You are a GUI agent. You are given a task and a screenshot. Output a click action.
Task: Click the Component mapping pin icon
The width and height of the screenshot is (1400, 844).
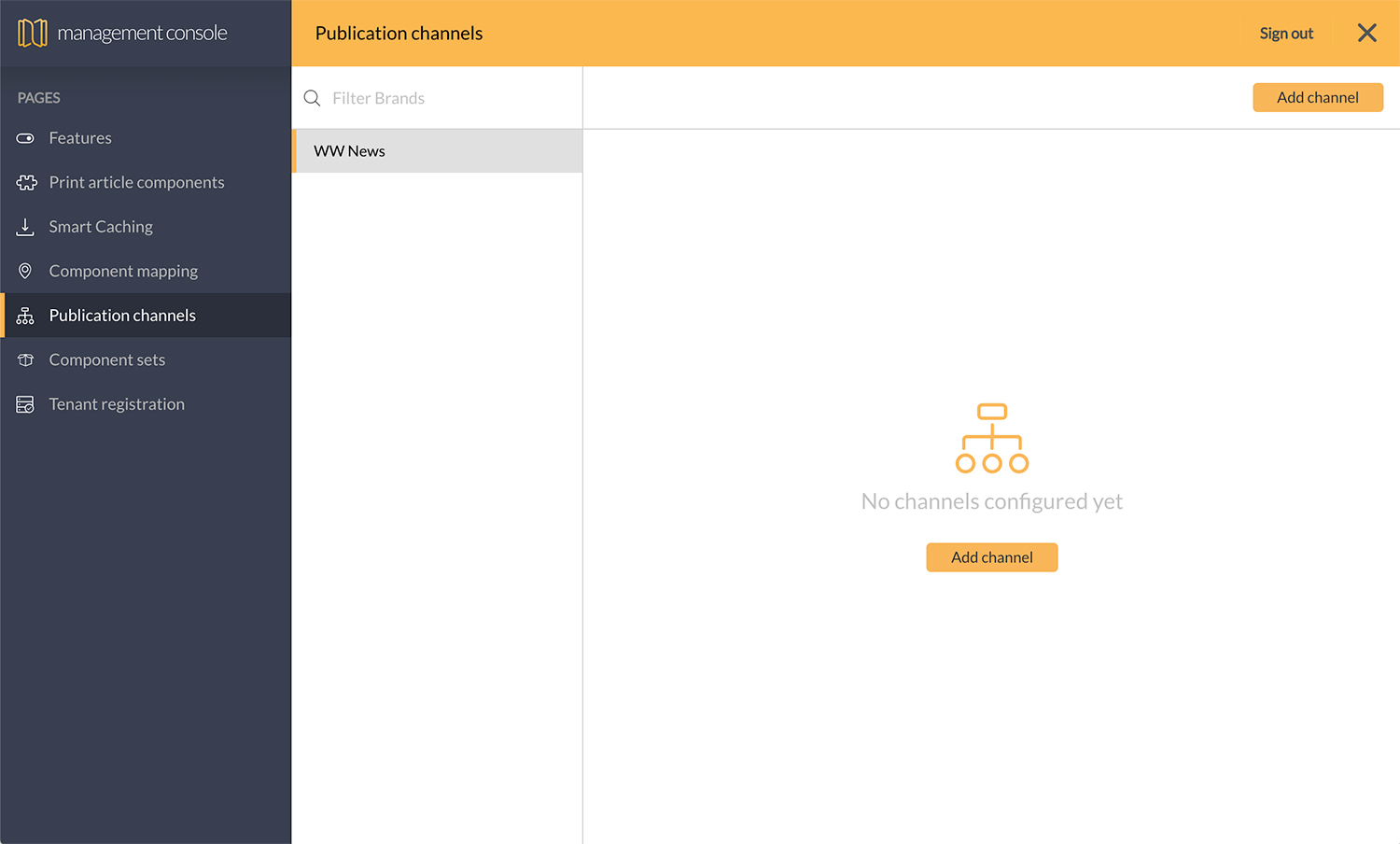pos(25,271)
